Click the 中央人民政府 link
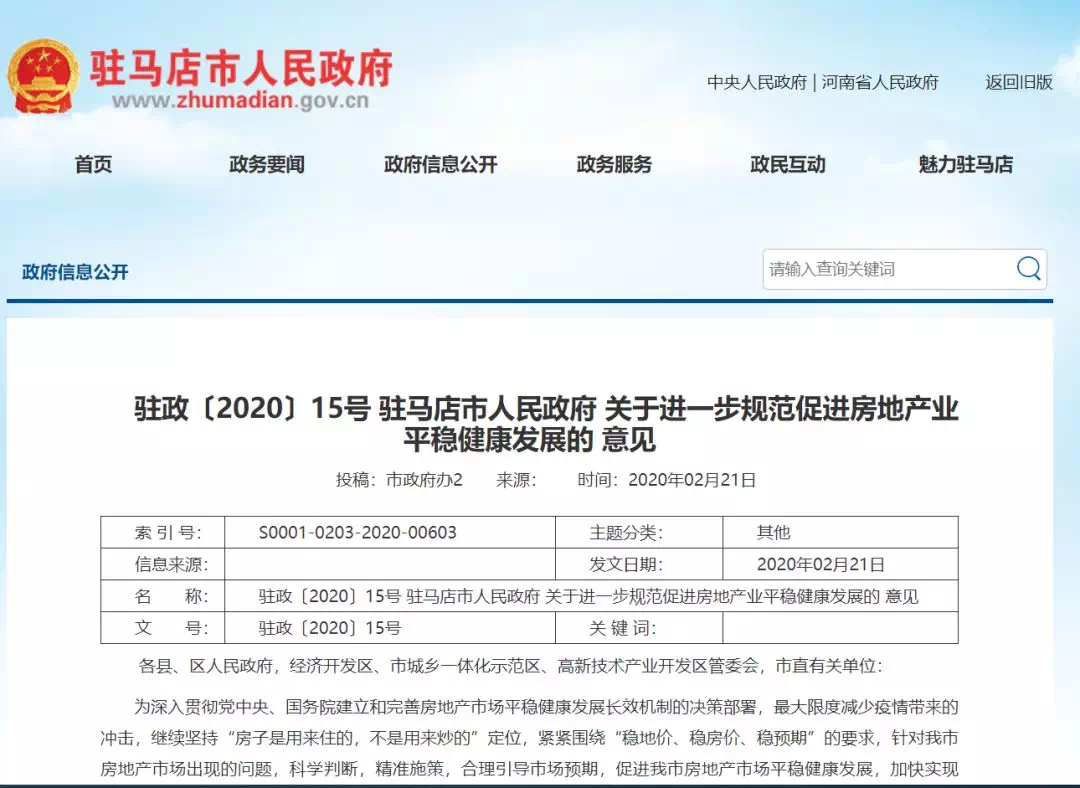The width and height of the screenshot is (1080, 788). coord(756,83)
